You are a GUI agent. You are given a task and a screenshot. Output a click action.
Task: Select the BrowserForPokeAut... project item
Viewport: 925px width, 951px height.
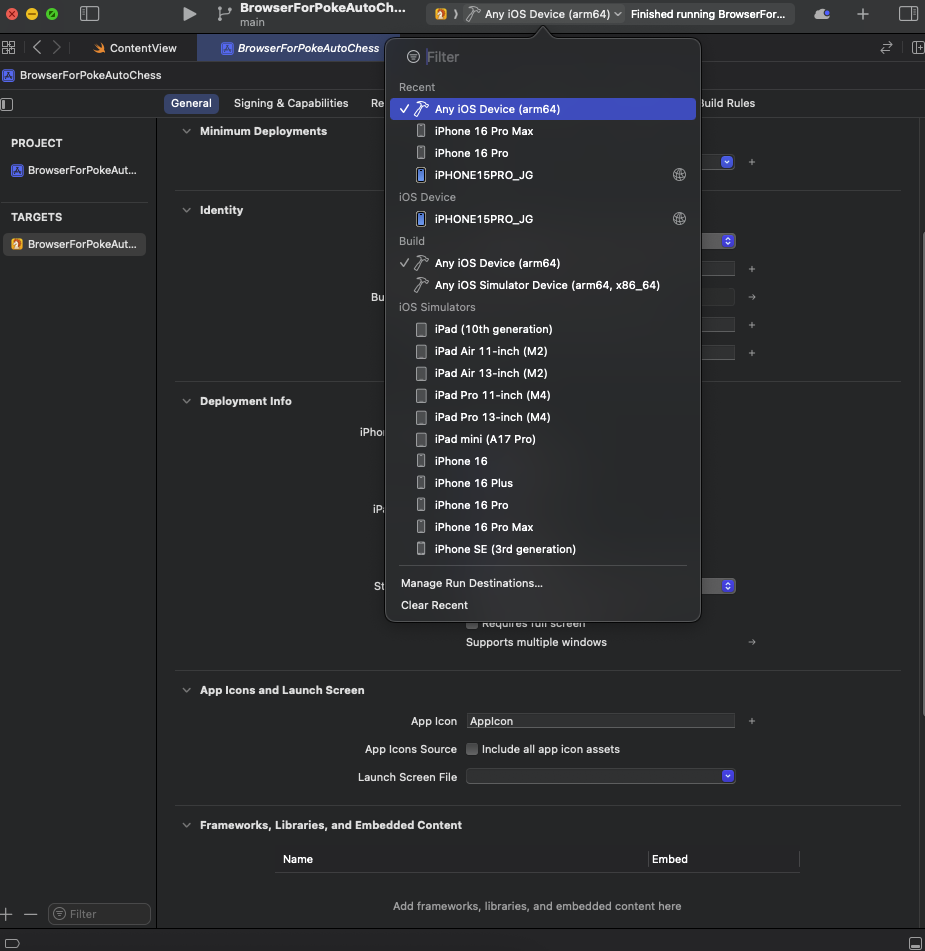click(x=75, y=170)
